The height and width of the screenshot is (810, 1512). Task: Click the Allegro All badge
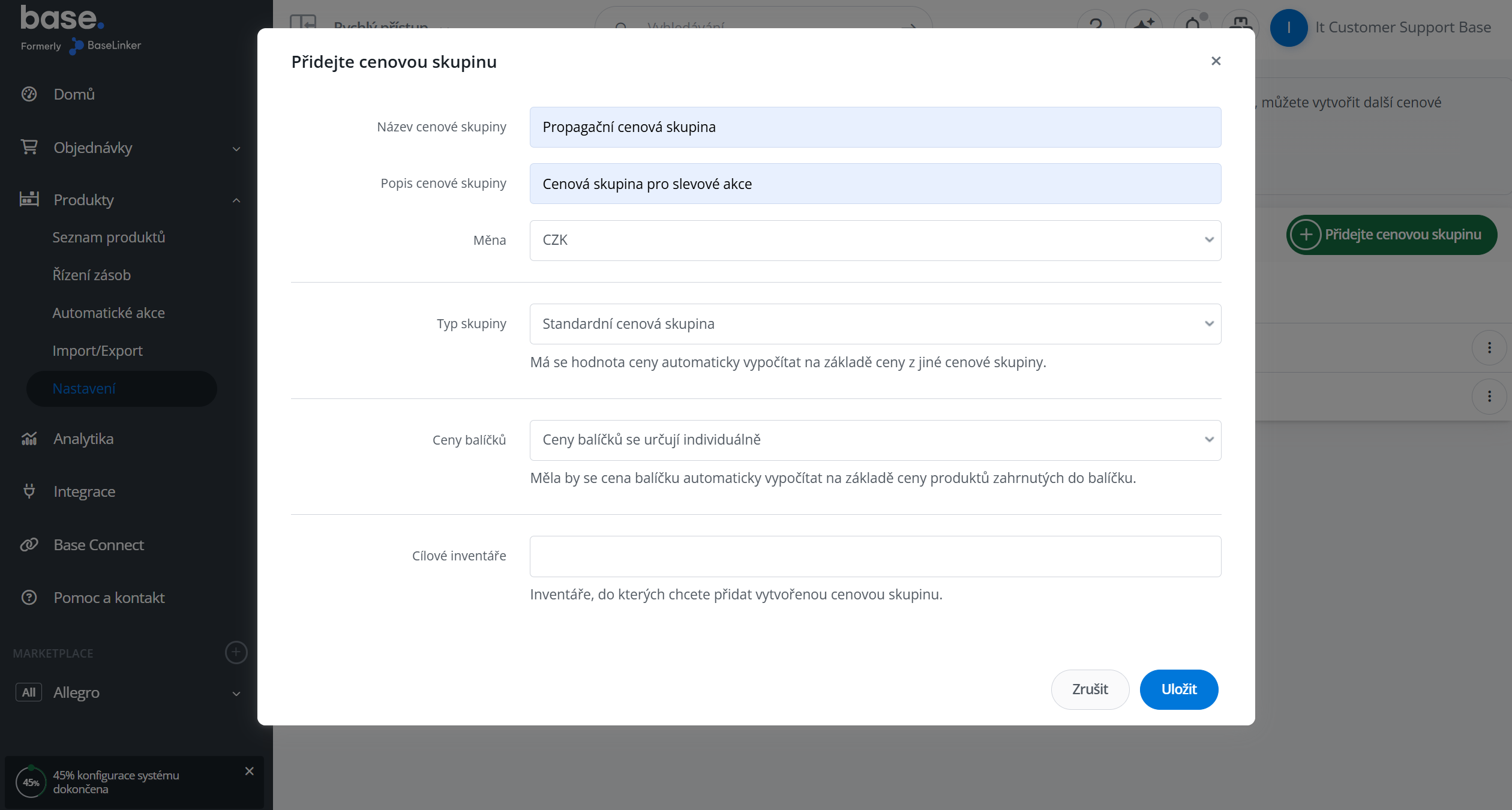pos(29,692)
